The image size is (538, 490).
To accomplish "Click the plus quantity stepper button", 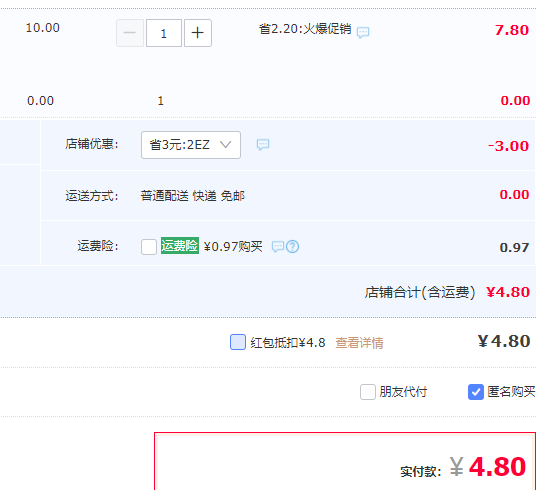I will pyautogui.click(x=198, y=33).
